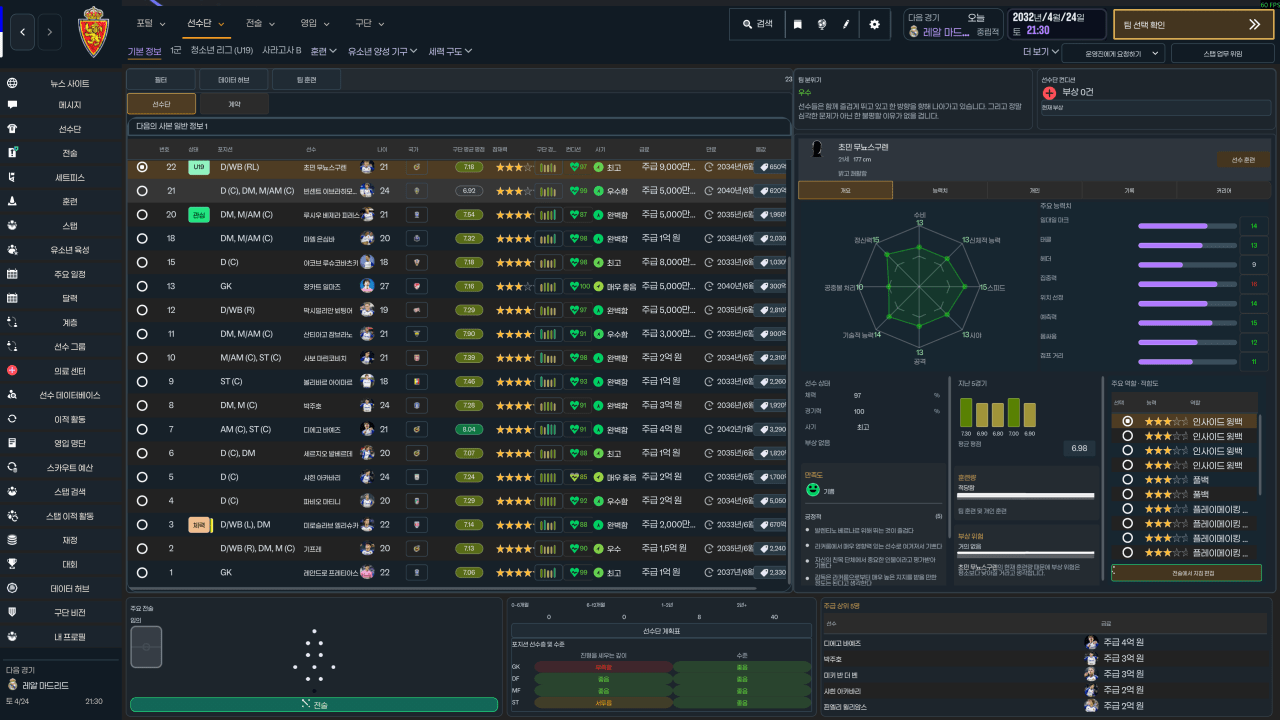Image resolution: width=1280 pixels, height=720 pixels.
Task: Open the 운영진에게 요청하기 dropdown
Action: [1113, 53]
